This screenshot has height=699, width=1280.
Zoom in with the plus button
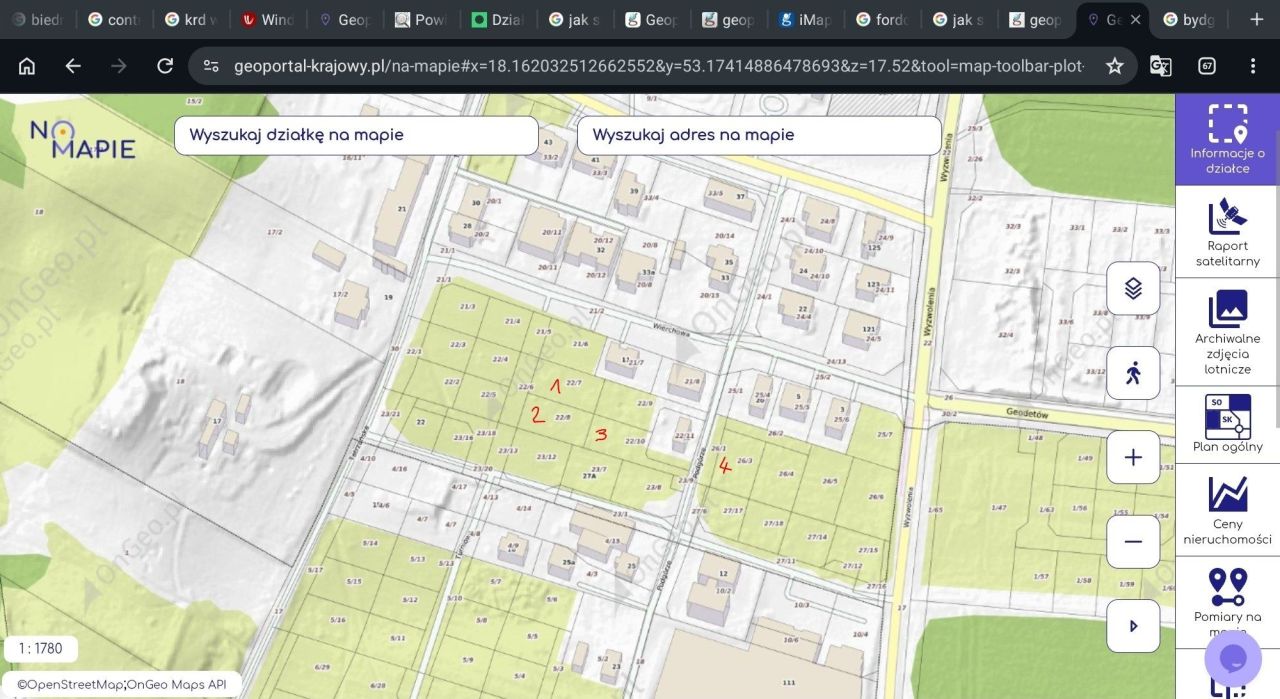[1133, 457]
